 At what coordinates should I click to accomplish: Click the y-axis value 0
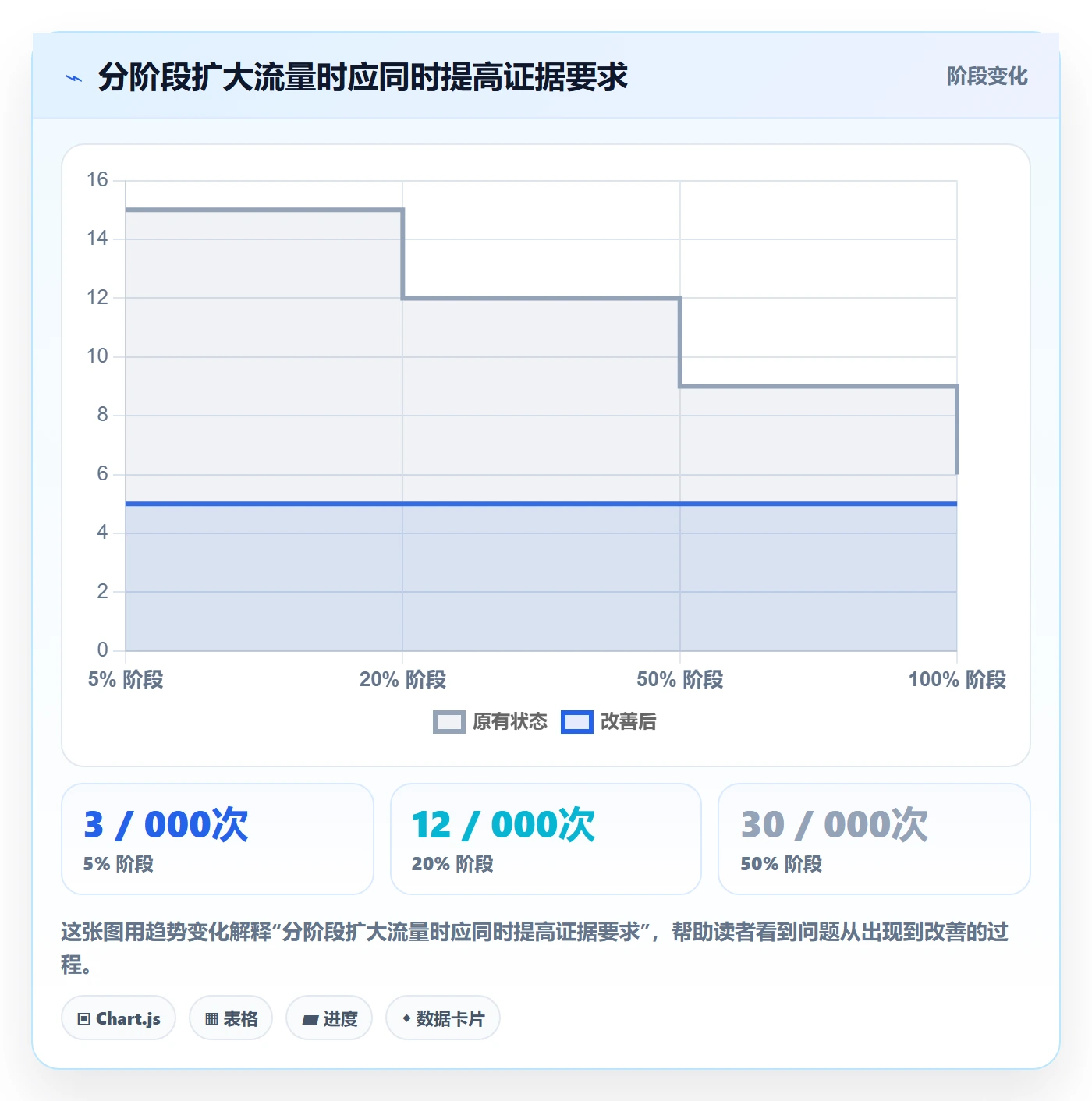pos(102,650)
